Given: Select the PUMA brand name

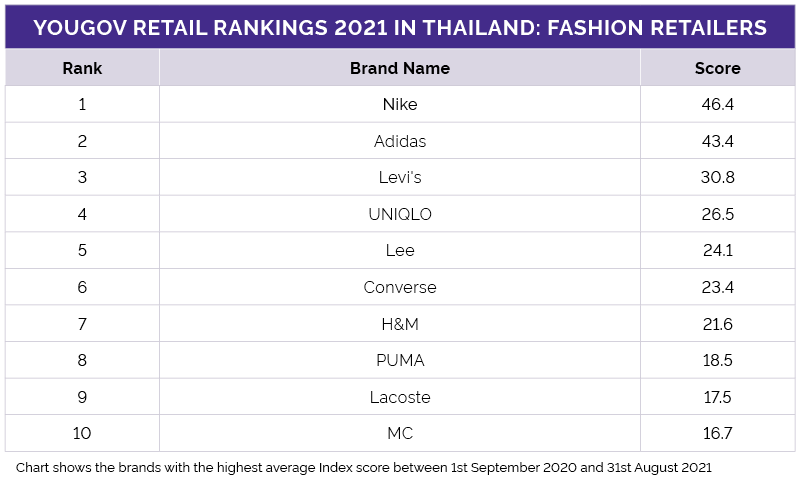Looking at the screenshot, I should [399, 360].
